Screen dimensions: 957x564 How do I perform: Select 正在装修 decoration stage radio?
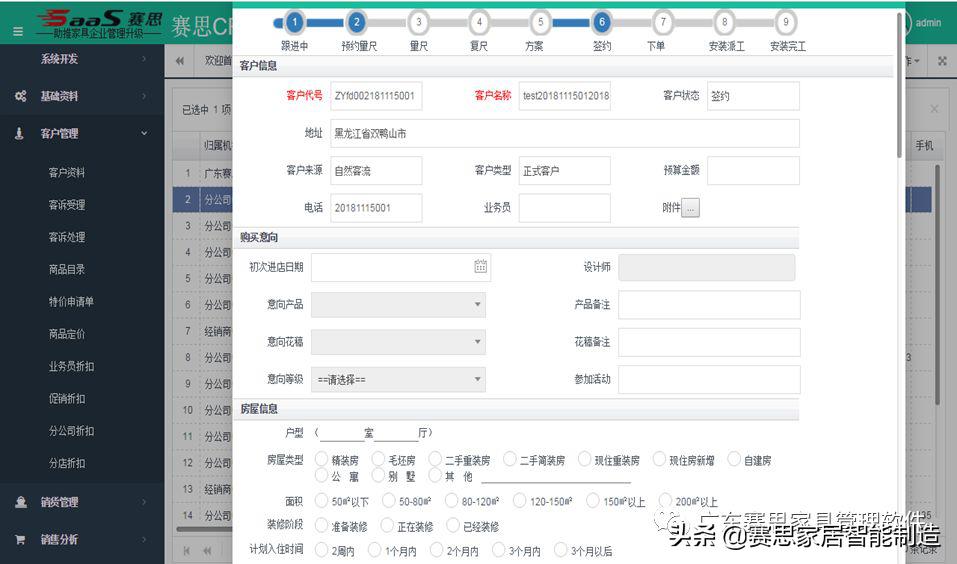tap(387, 525)
